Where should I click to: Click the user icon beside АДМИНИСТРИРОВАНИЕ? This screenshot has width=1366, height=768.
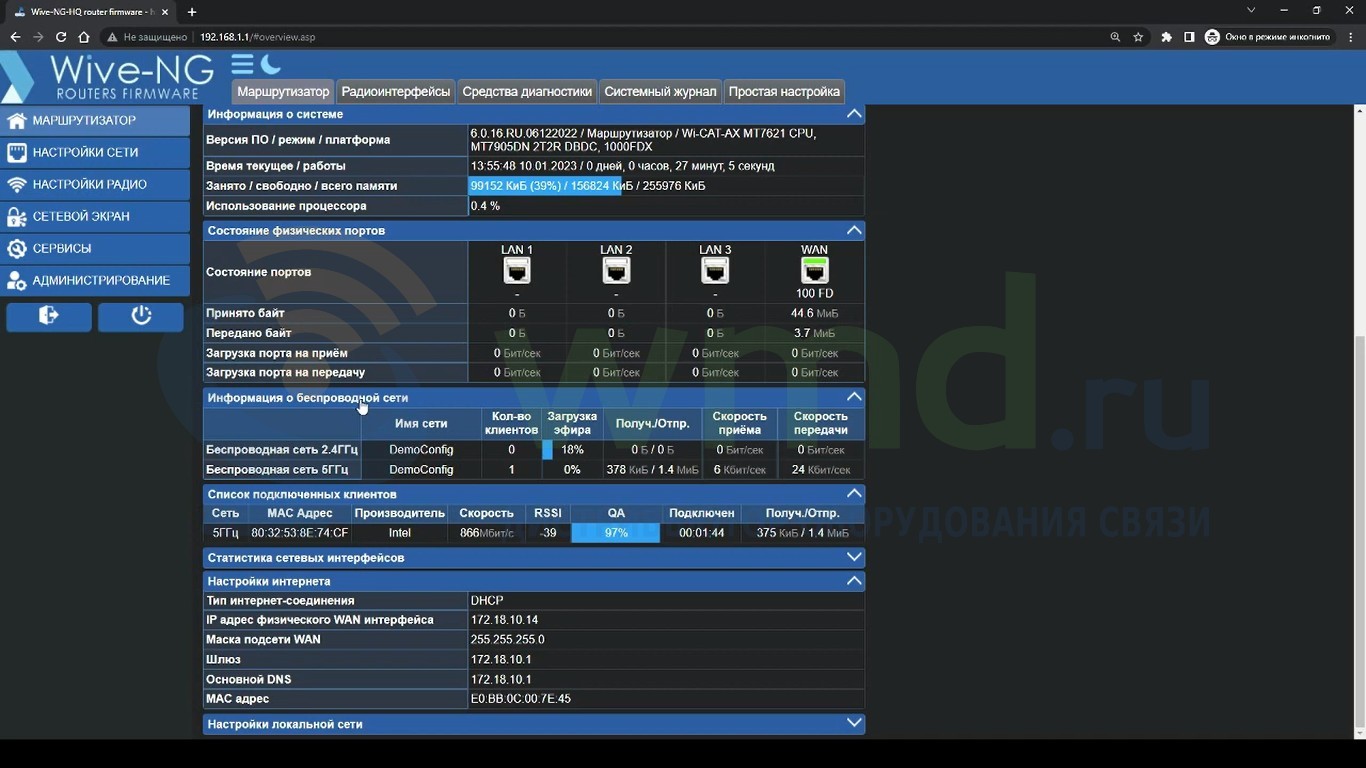pyautogui.click(x=16, y=280)
